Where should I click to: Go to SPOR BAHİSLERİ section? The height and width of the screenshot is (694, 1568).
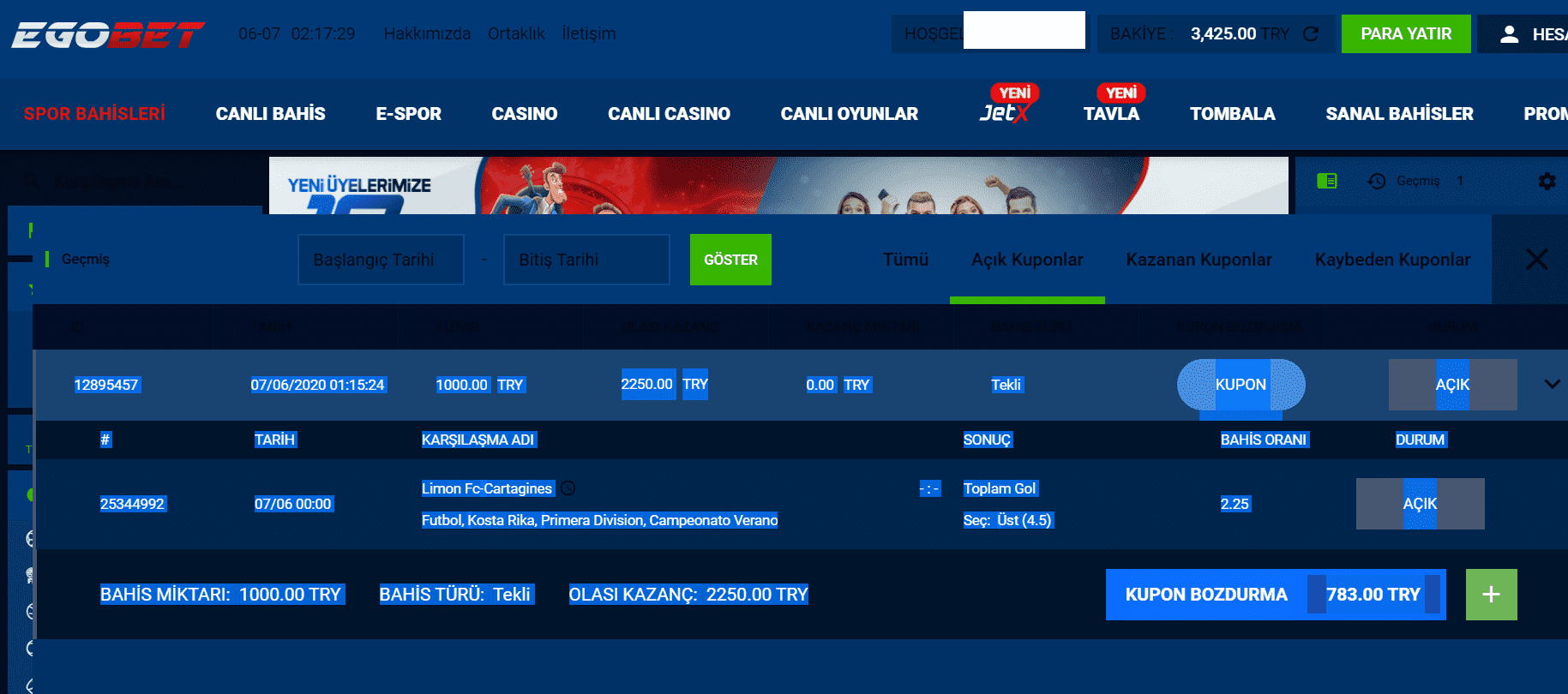[94, 114]
